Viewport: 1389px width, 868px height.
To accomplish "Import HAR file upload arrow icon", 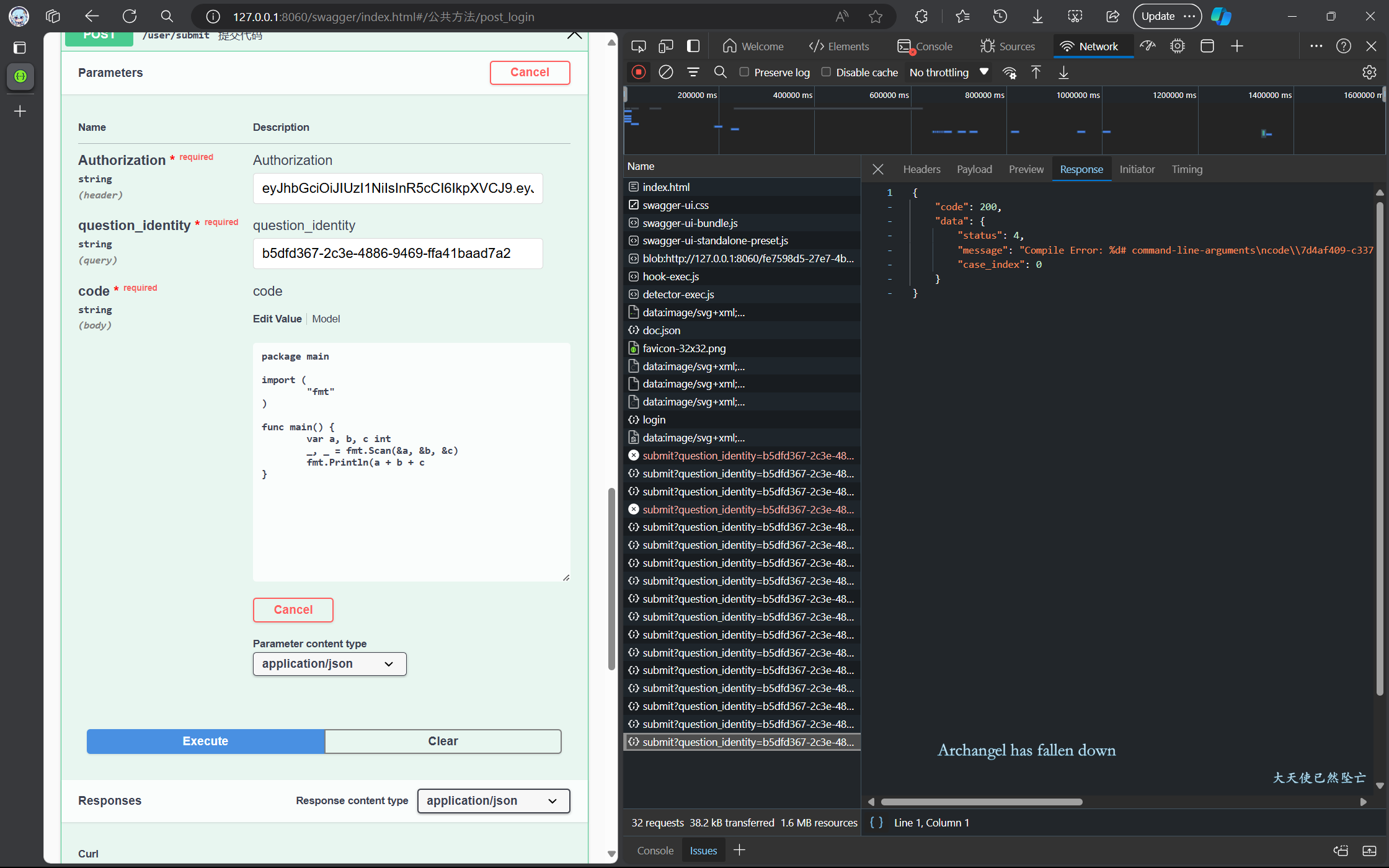I will 1036,73.
